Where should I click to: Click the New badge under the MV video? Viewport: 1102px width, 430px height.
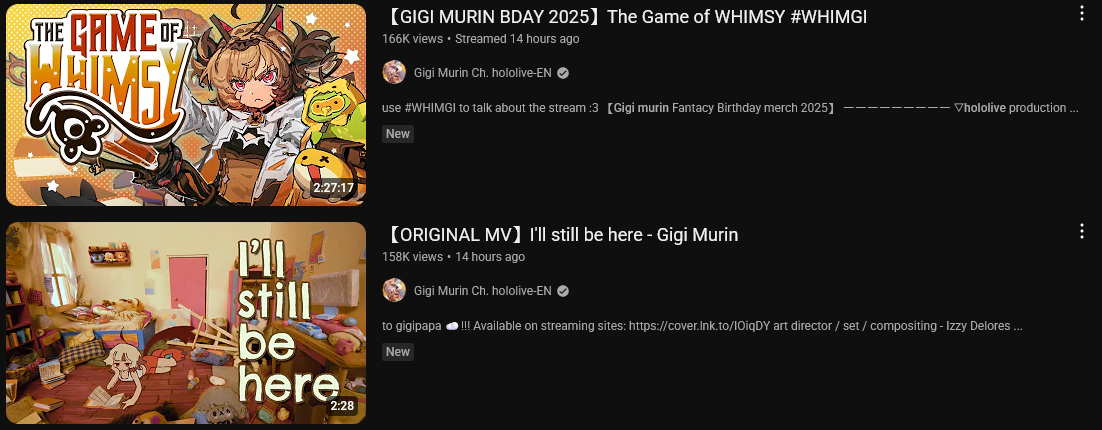point(398,352)
